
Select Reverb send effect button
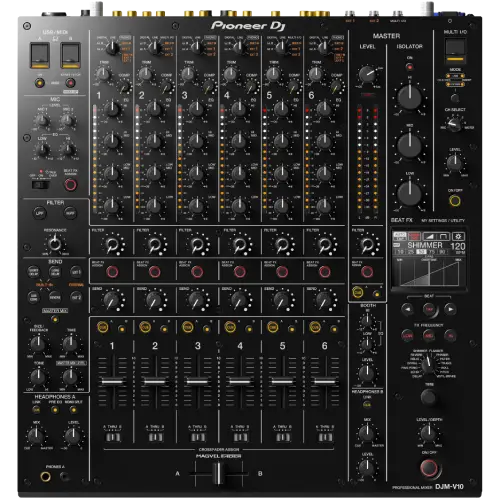pos(55,296)
